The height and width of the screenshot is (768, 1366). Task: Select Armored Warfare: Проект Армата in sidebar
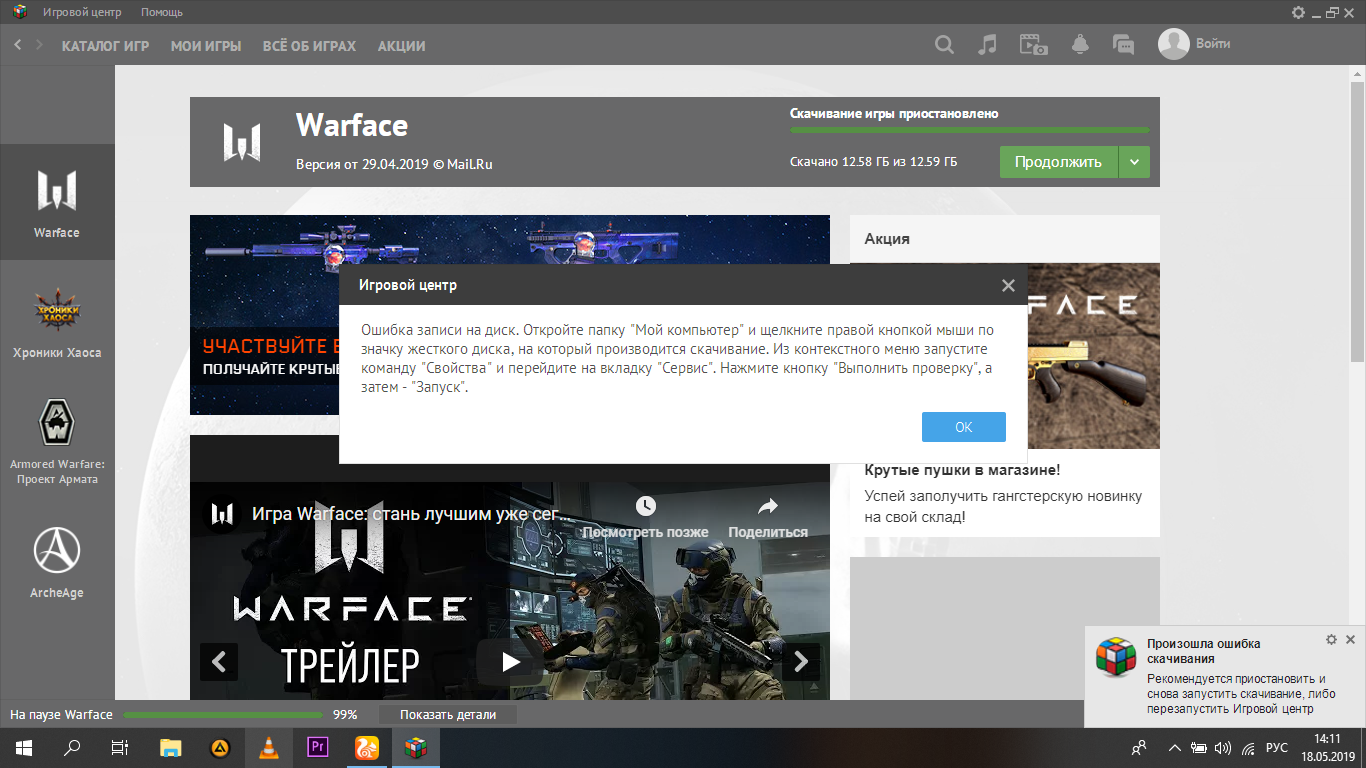tap(57, 442)
